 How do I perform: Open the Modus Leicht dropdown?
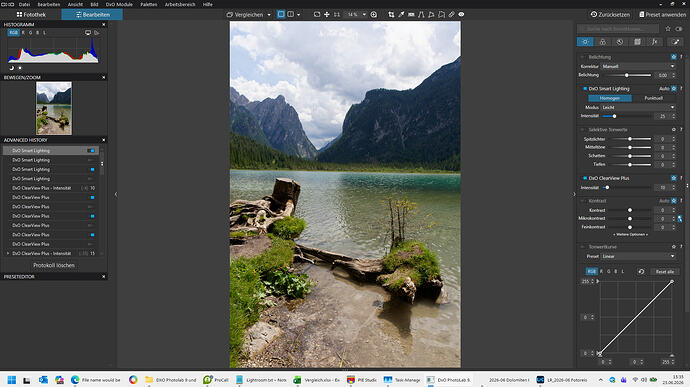[638, 107]
